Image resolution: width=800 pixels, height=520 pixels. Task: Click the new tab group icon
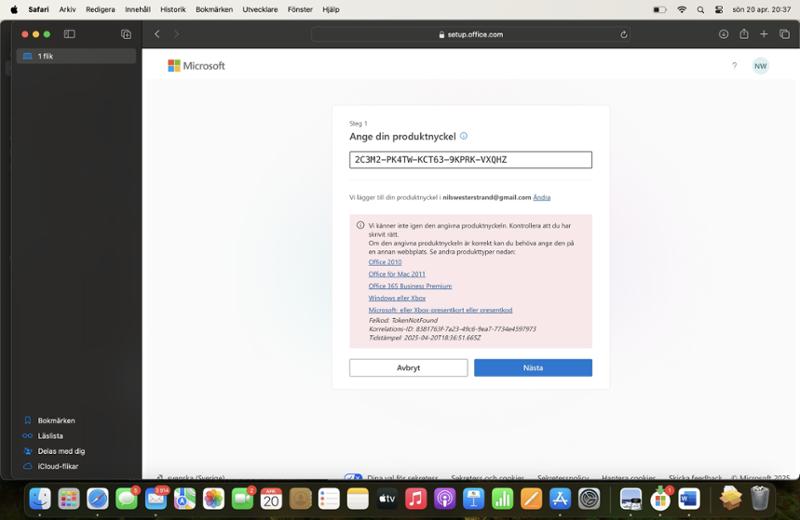(x=126, y=34)
